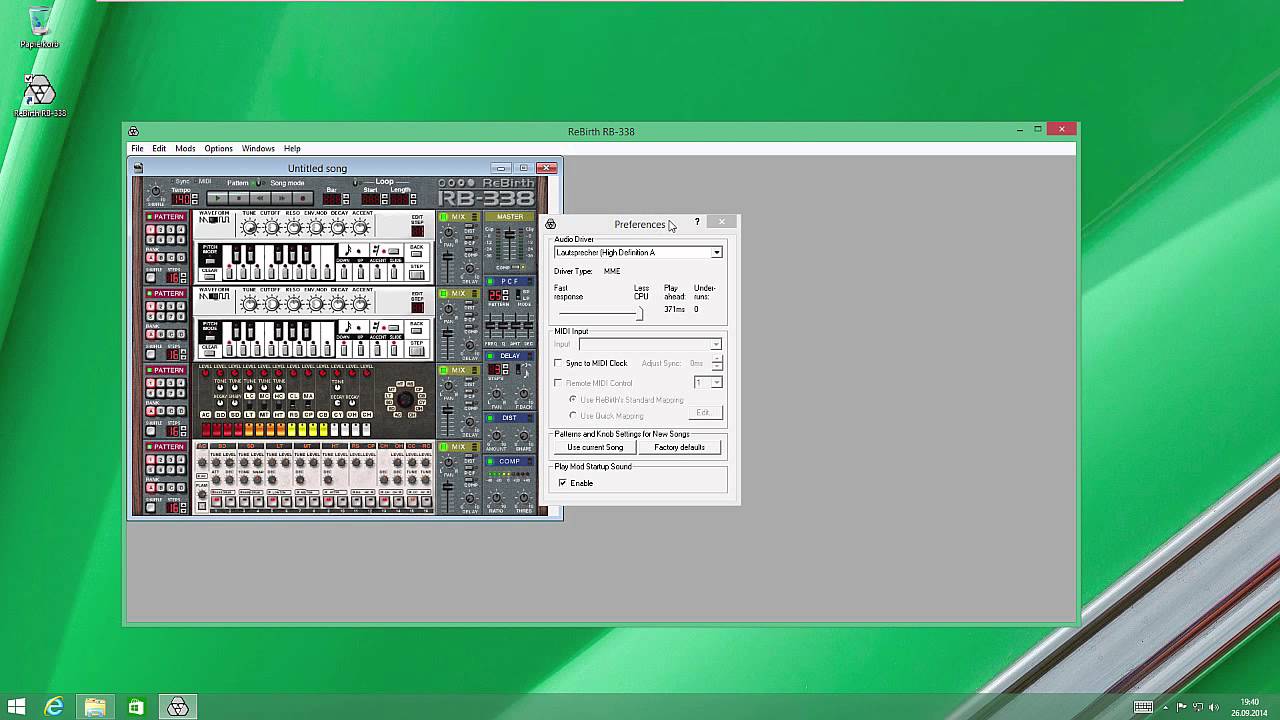Click Pitch Mode button on top synth
The width and height of the screenshot is (1280, 720).
click(209, 261)
